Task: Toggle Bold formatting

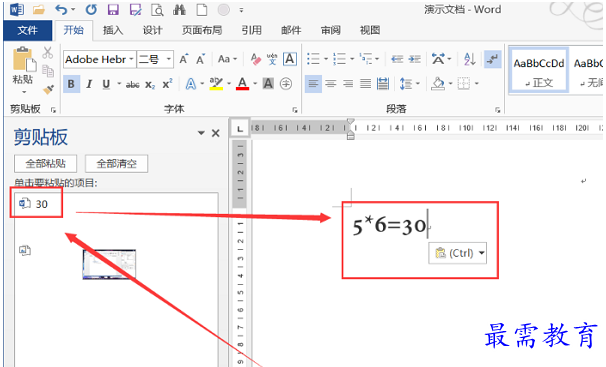Action: point(71,84)
